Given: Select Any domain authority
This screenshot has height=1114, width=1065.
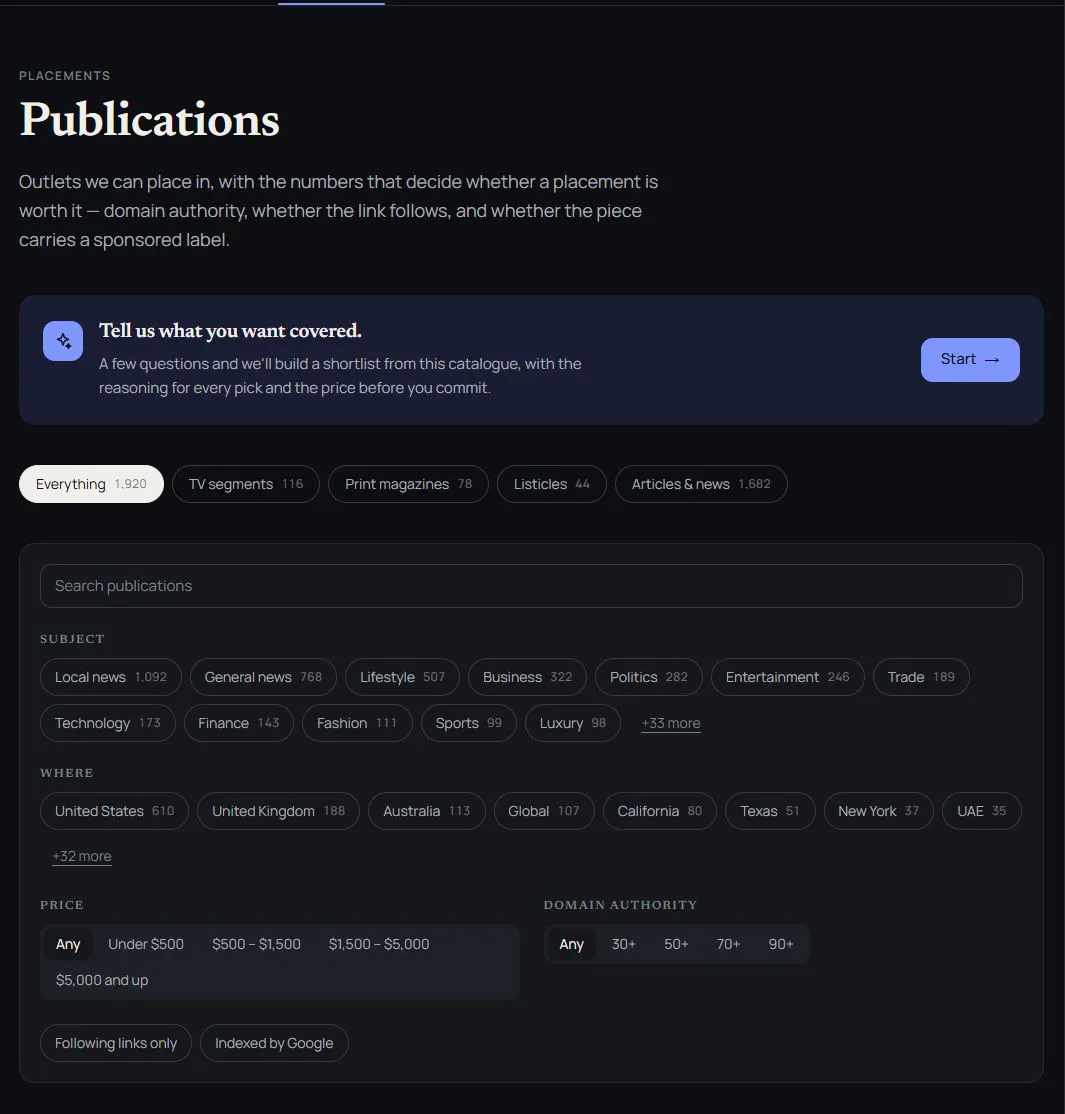Looking at the screenshot, I should pyautogui.click(x=571, y=944).
